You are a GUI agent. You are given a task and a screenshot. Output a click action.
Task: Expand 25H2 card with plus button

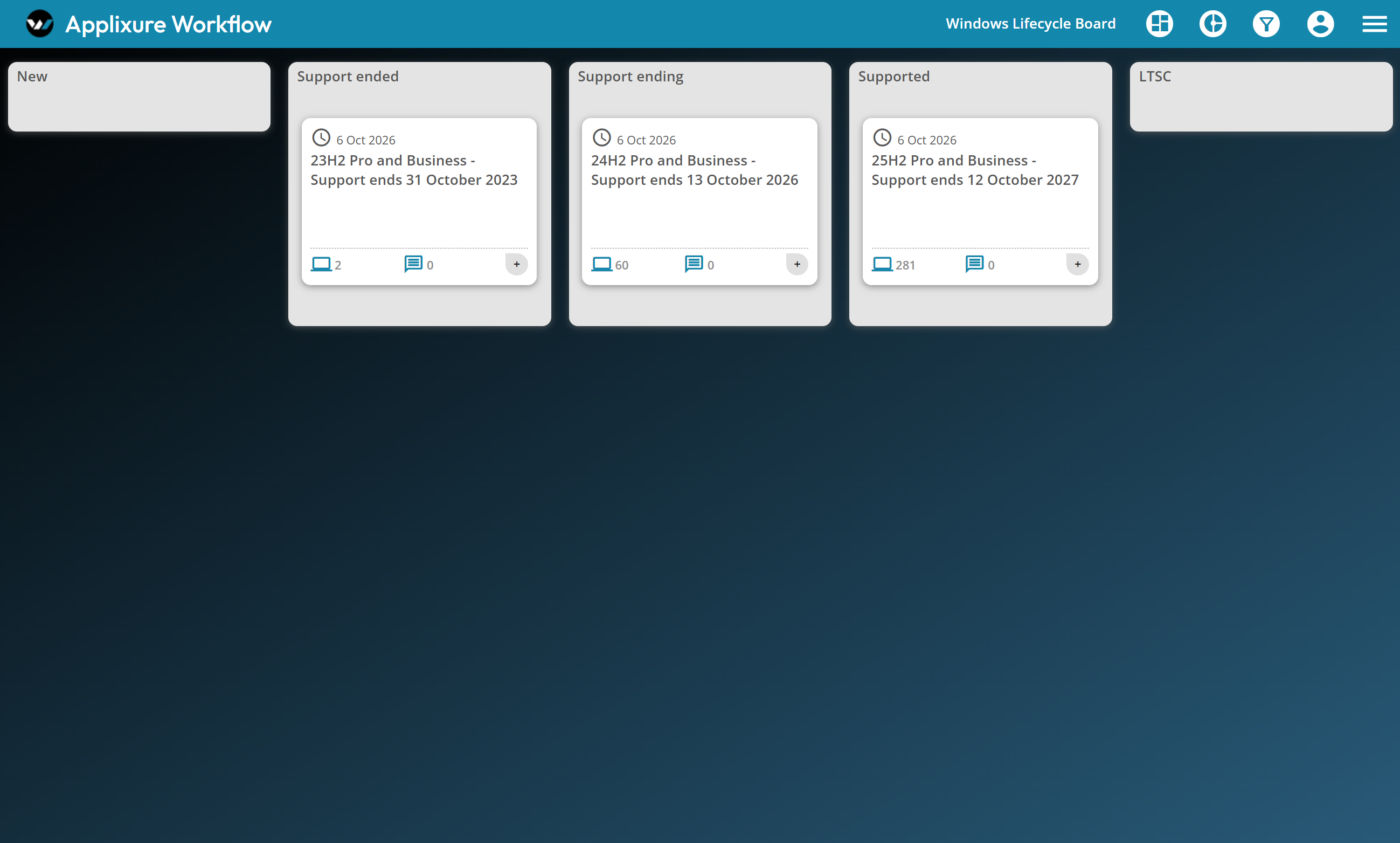[1077, 264]
